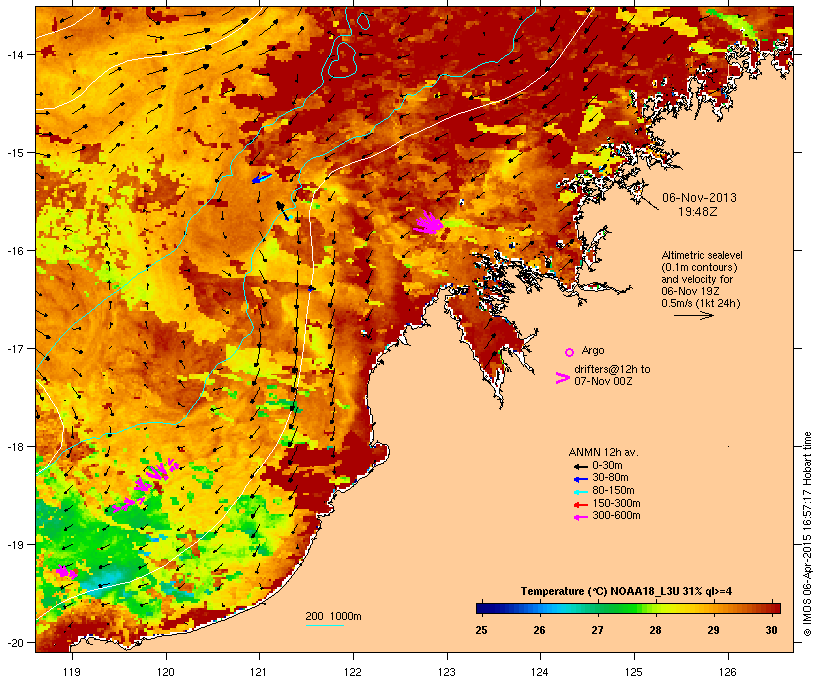Click the longitude axis label "119"

click(x=72, y=672)
